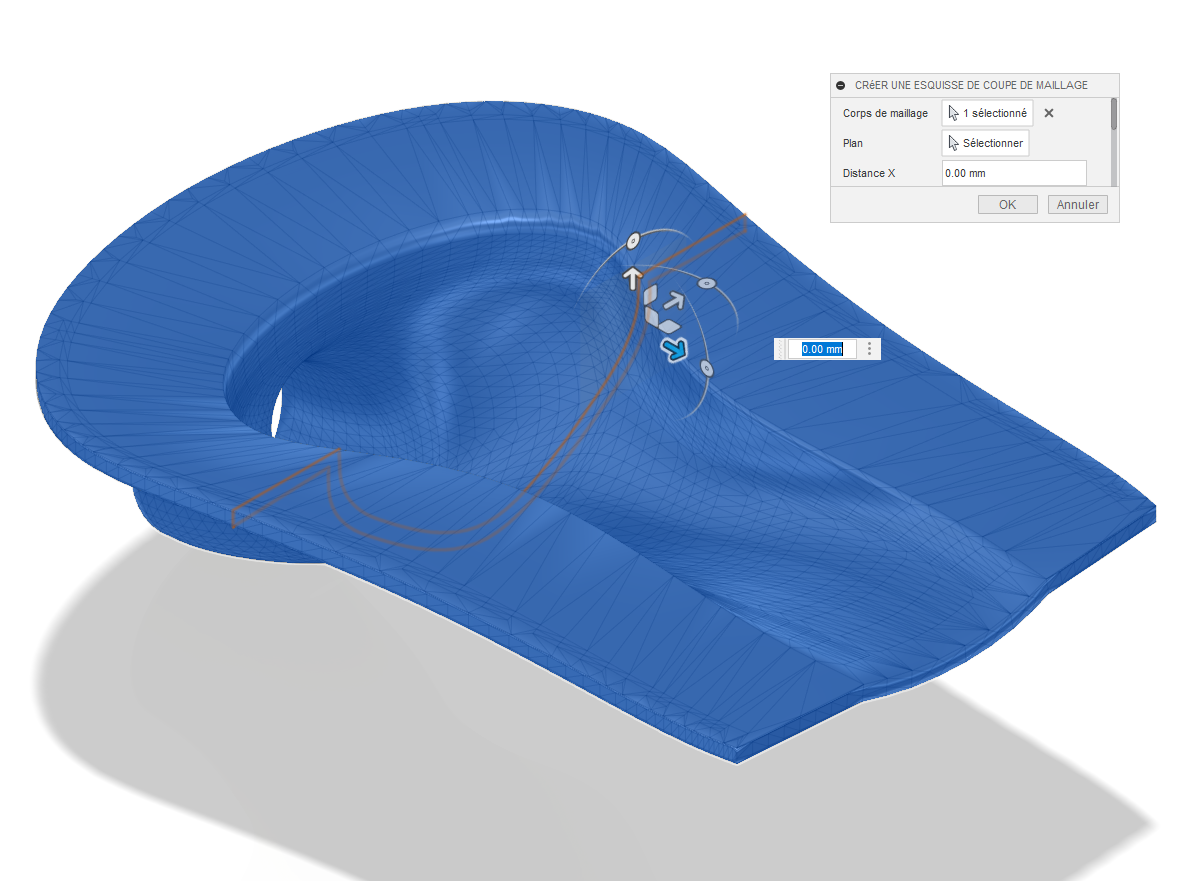1180x881 pixels.
Task: Click the upper planar move square manipulator
Action: pos(651,295)
